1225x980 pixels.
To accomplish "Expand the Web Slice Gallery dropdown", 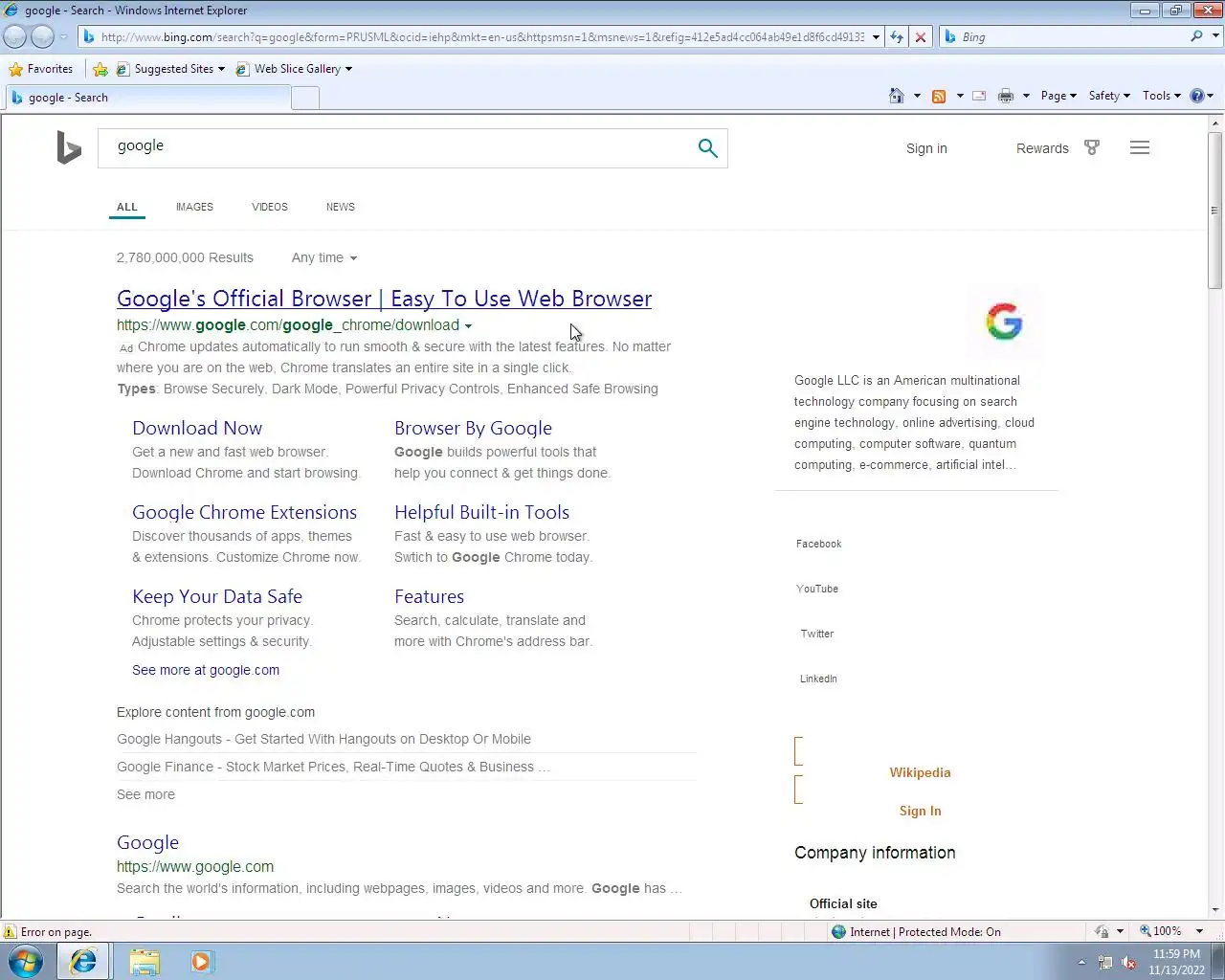I will (x=348, y=69).
